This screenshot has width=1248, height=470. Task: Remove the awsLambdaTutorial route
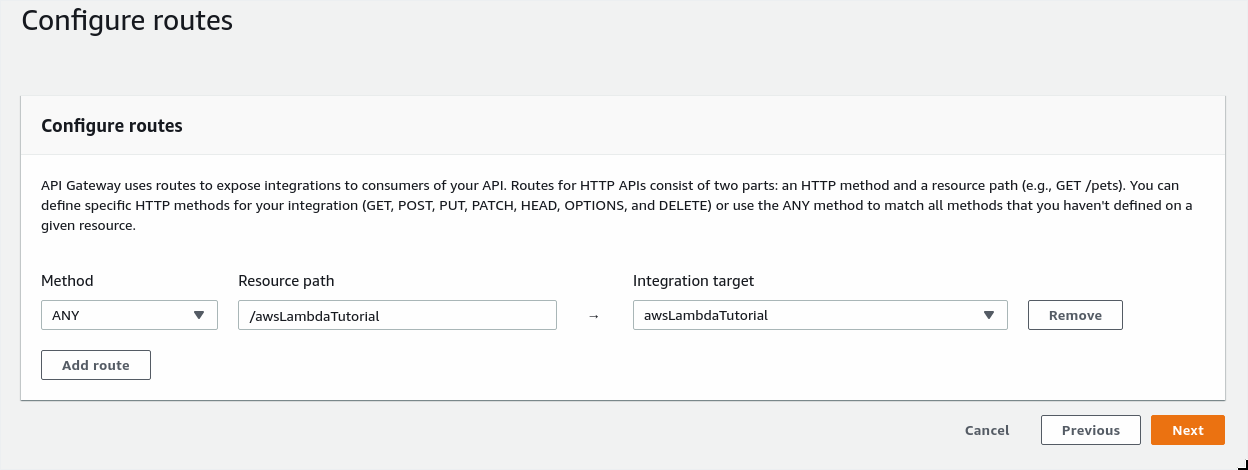point(1075,315)
